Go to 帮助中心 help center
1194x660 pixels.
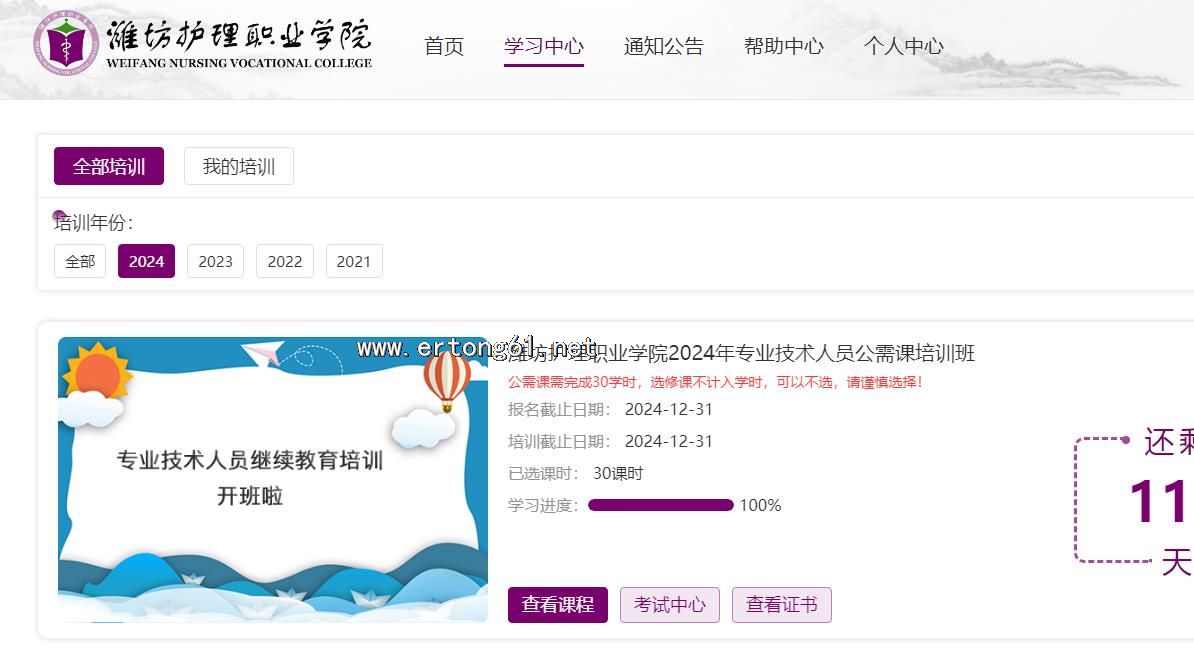pos(783,46)
